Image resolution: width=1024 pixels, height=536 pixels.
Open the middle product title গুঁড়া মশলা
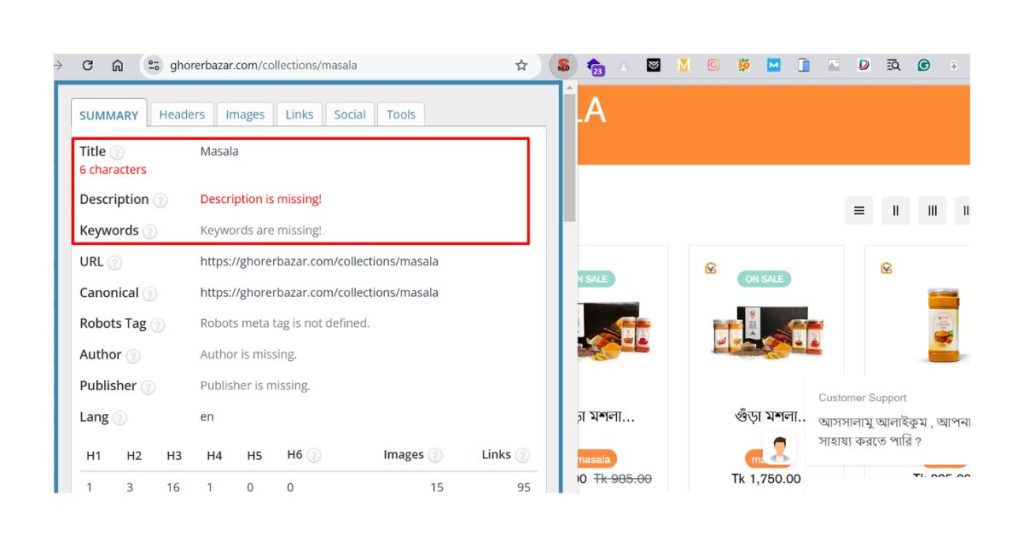coord(771,416)
